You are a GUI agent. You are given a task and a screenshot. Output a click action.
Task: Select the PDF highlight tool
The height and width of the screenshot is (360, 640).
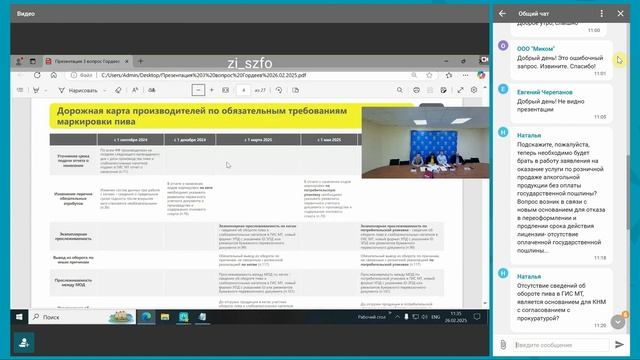click(36, 90)
